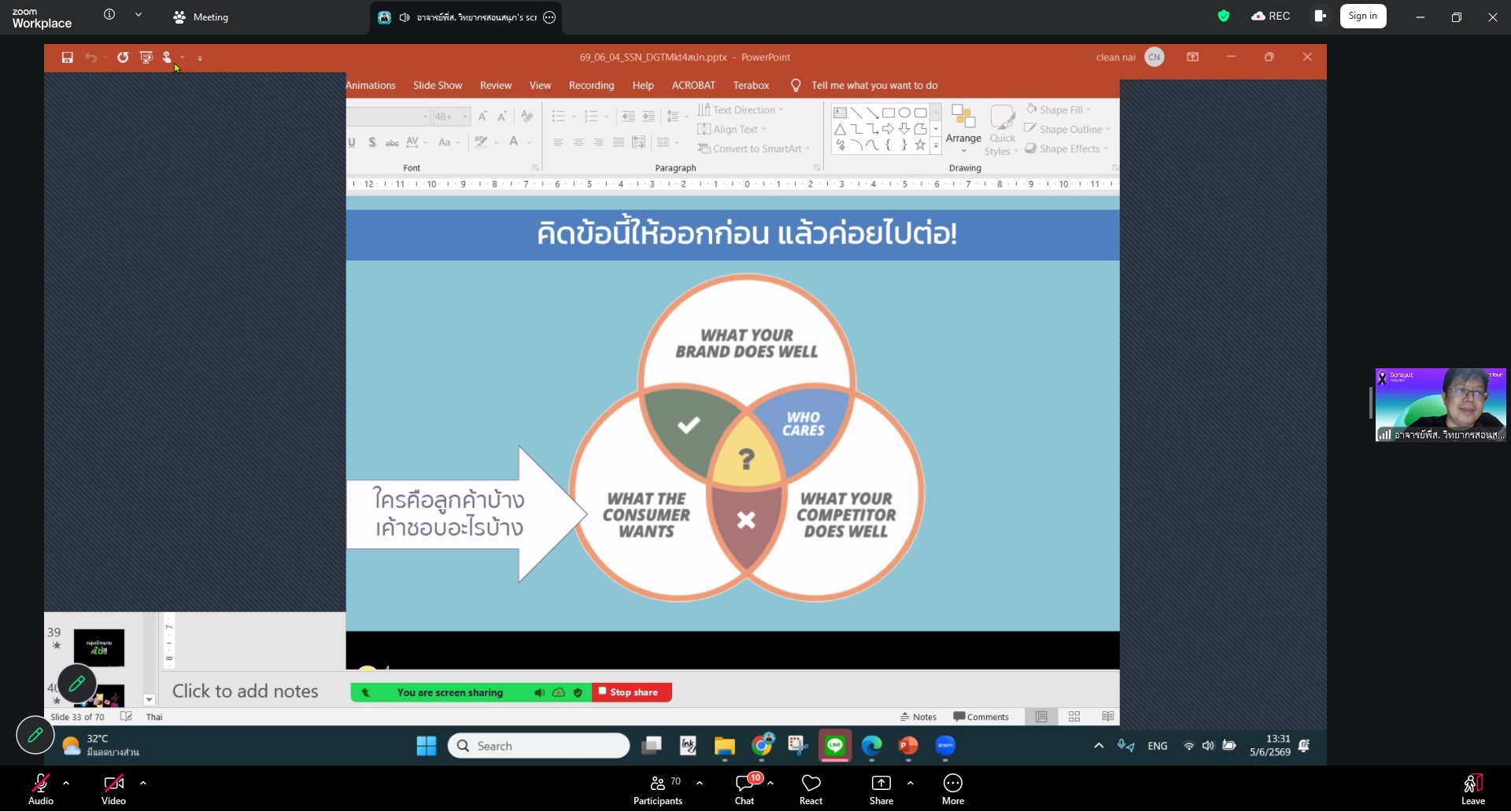Click the Zoom Share icon

click(881, 790)
